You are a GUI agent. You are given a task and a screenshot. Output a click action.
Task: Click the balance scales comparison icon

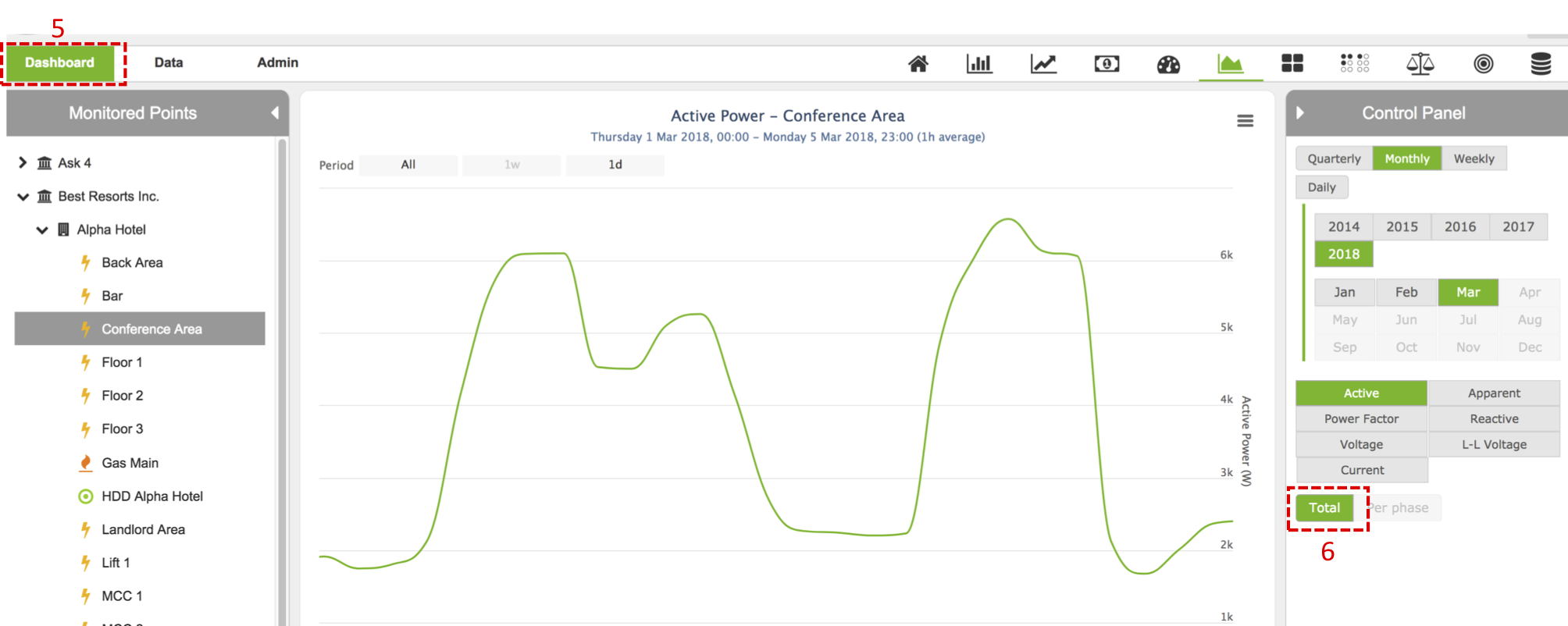pos(1420,64)
